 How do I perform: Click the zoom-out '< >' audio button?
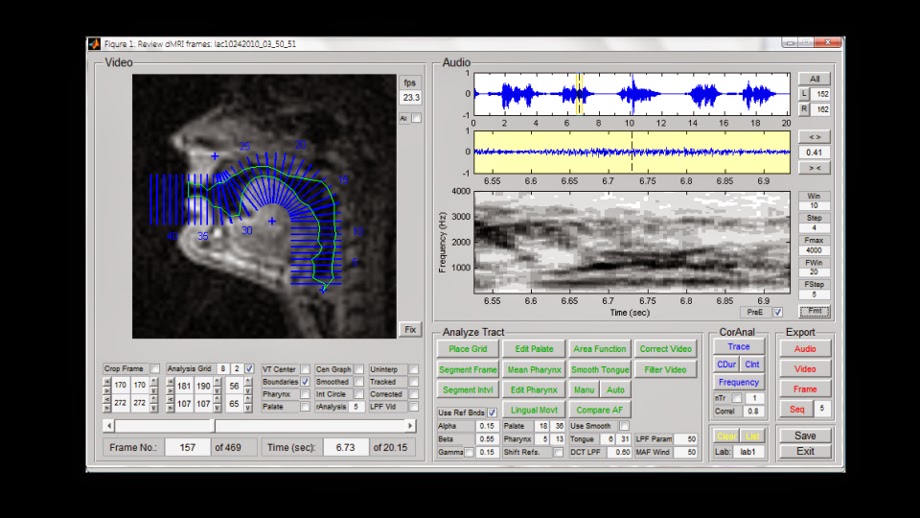pyautogui.click(x=814, y=137)
